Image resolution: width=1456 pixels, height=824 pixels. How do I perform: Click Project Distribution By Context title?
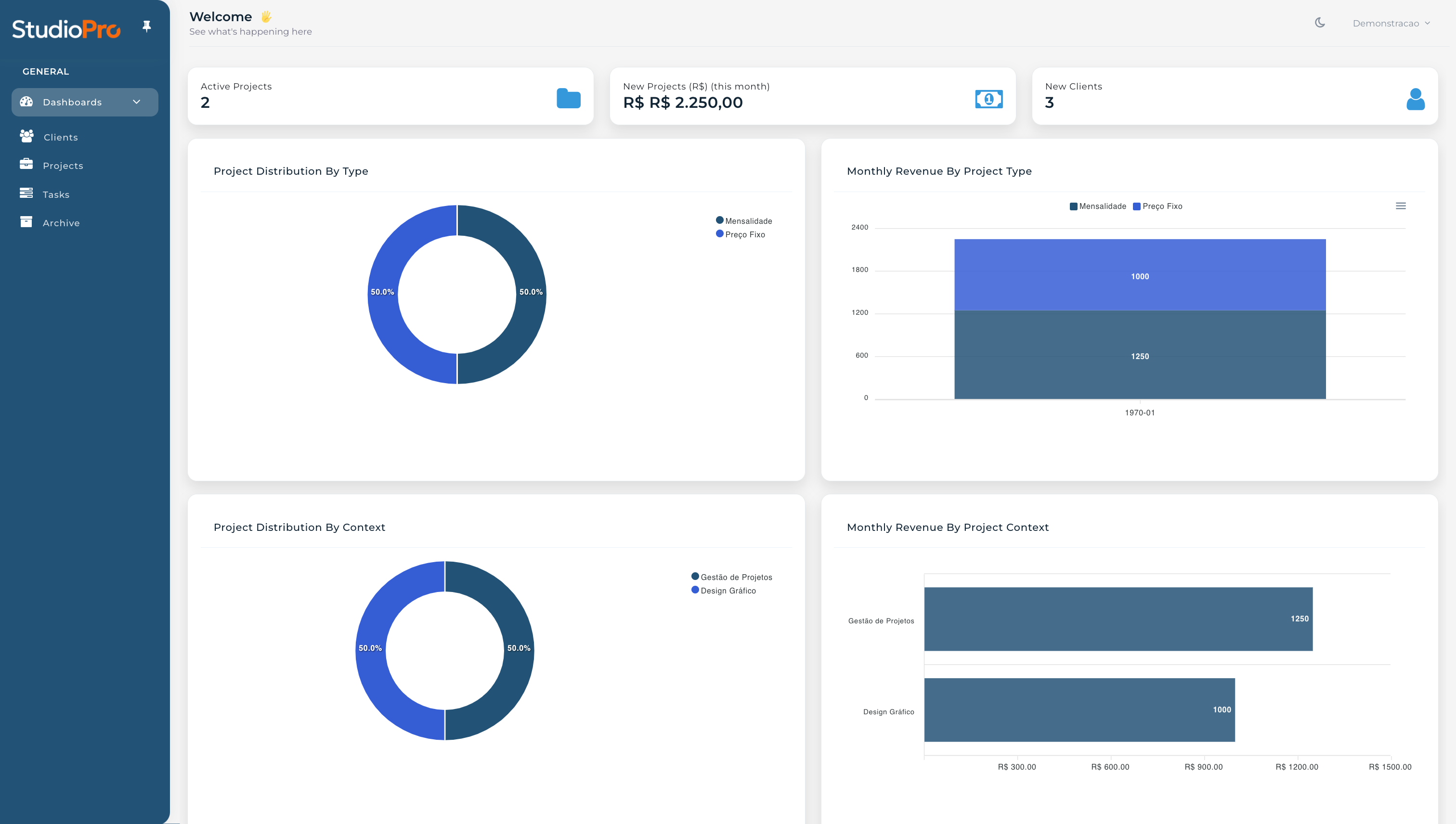point(299,527)
